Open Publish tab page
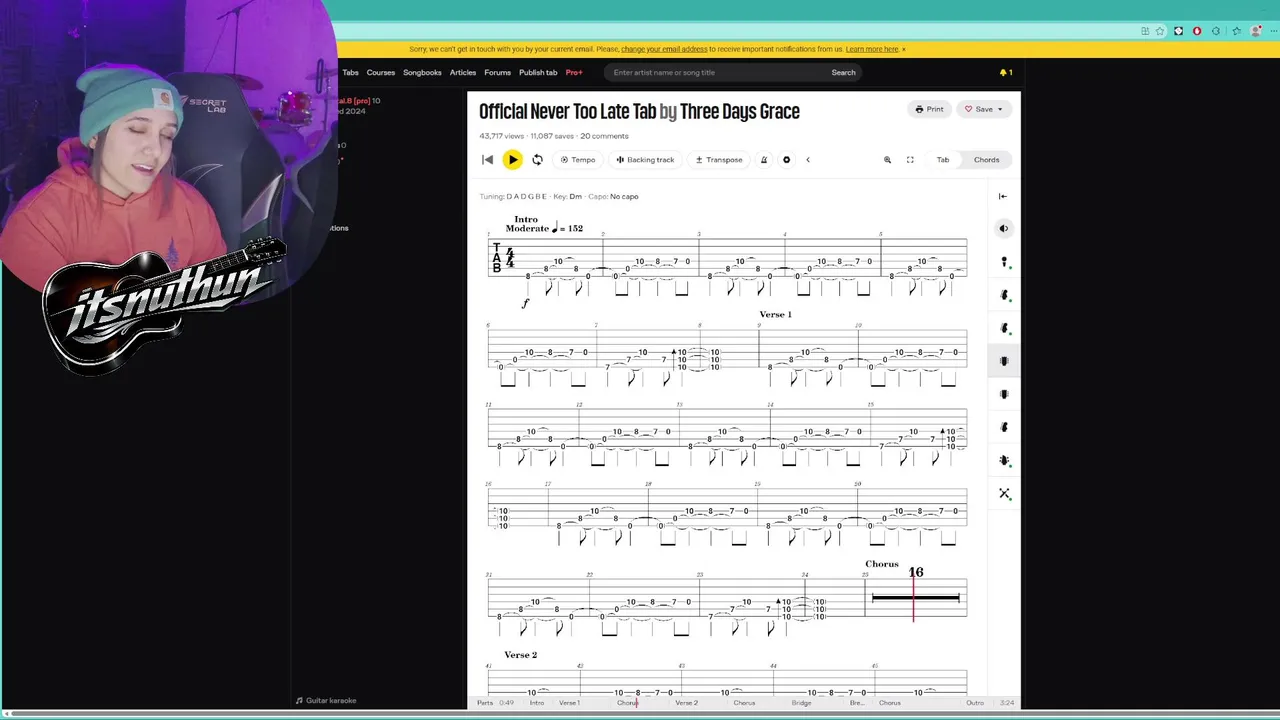The image size is (1280, 720). coord(538,72)
